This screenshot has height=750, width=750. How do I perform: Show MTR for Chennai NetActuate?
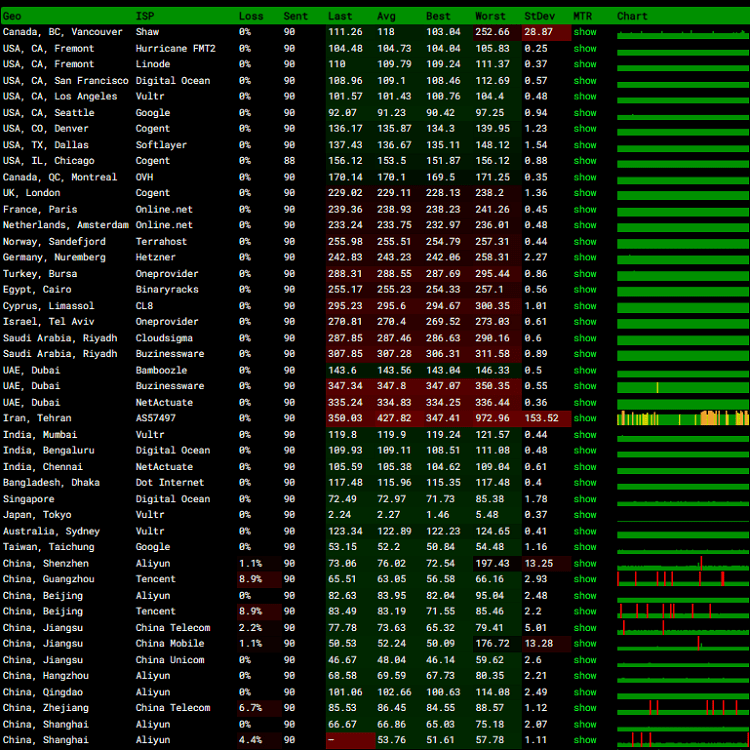pos(585,466)
